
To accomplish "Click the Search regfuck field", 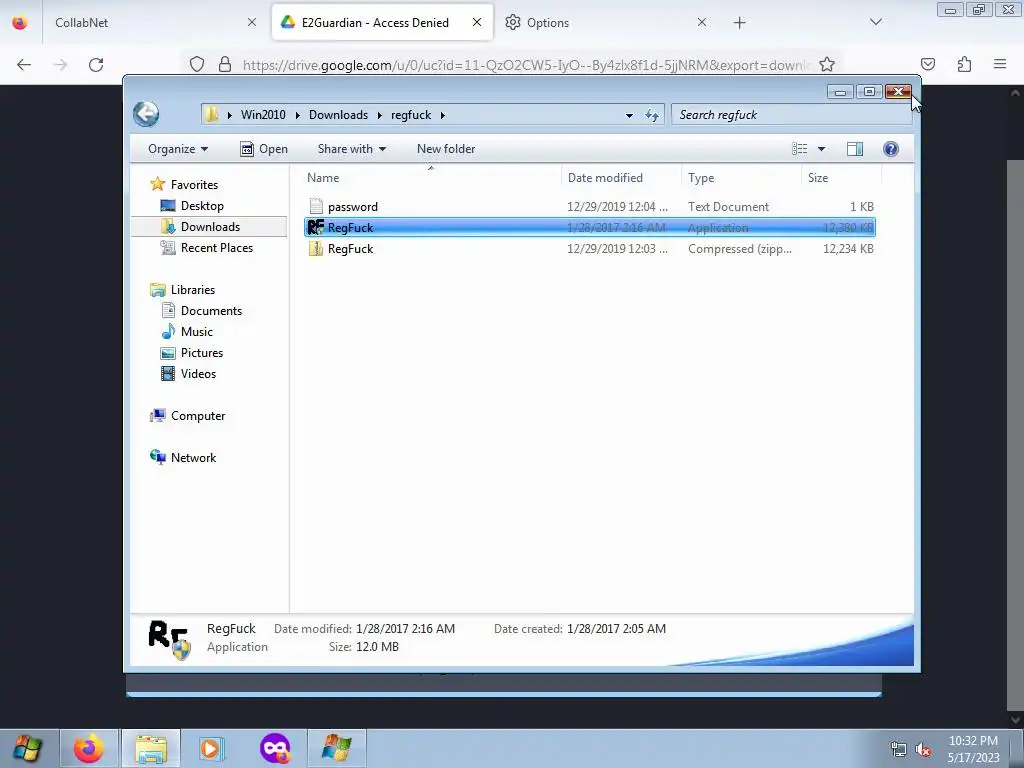I will [790, 115].
